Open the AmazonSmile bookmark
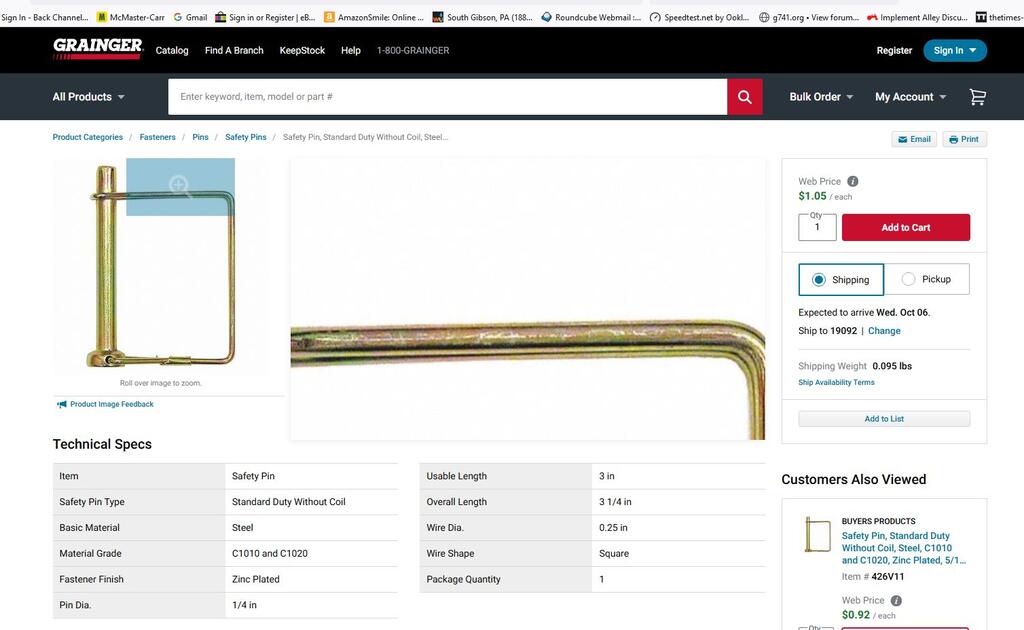The width and height of the screenshot is (1024, 630). (x=374, y=18)
